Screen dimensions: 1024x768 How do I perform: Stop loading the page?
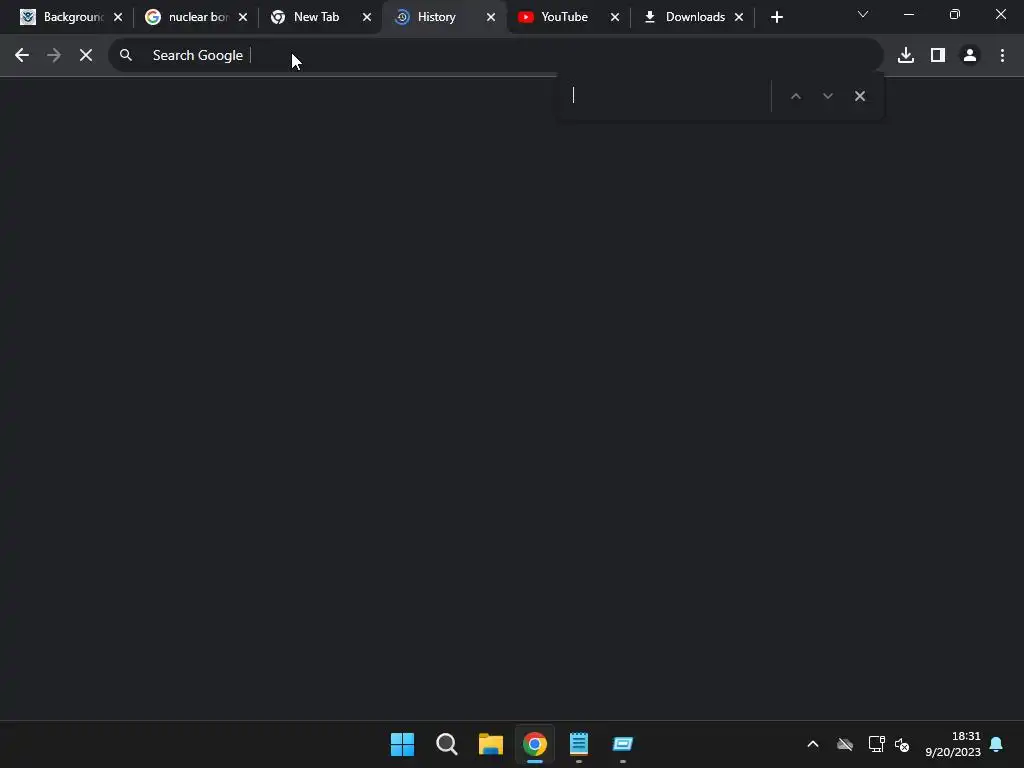pyautogui.click(x=86, y=56)
